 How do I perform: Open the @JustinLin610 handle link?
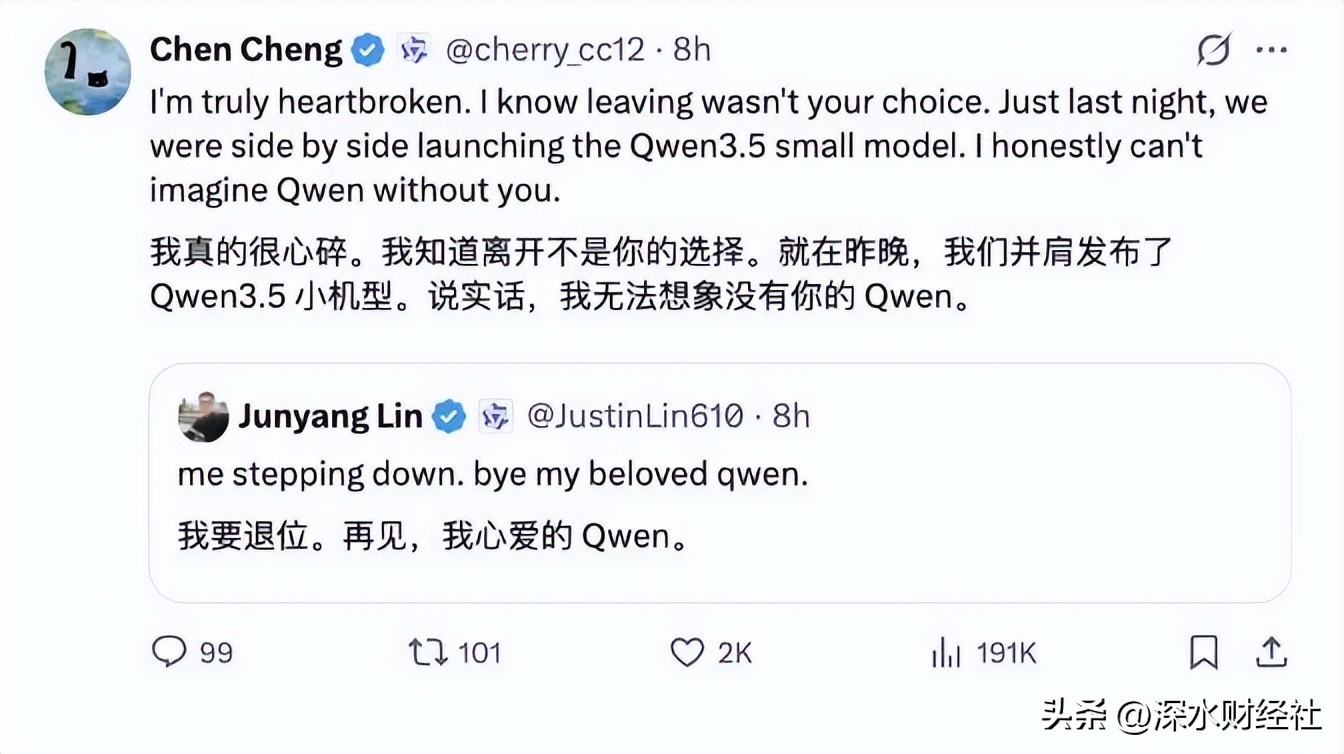point(635,416)
